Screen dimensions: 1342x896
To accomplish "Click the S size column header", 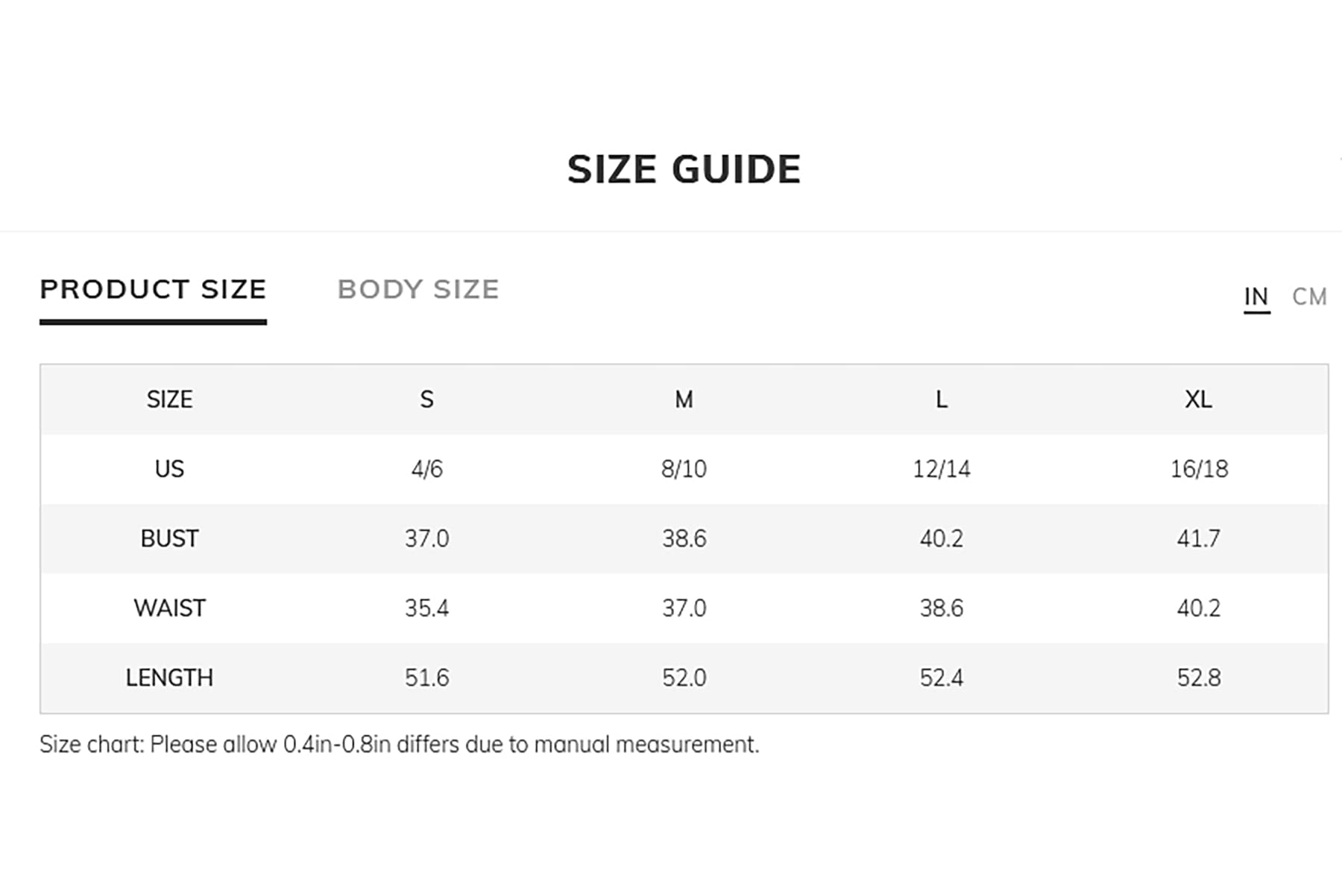I will point(426,400).
